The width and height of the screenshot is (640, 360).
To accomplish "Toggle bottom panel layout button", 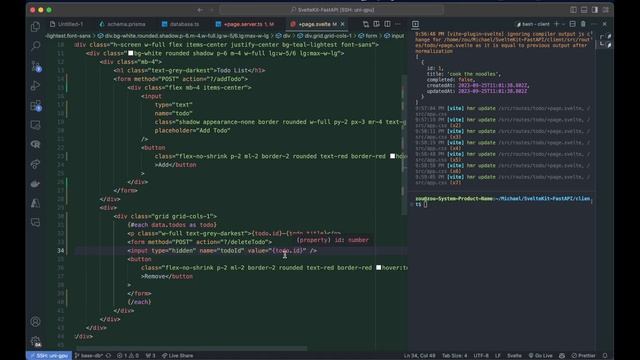I will pos(584,10).
